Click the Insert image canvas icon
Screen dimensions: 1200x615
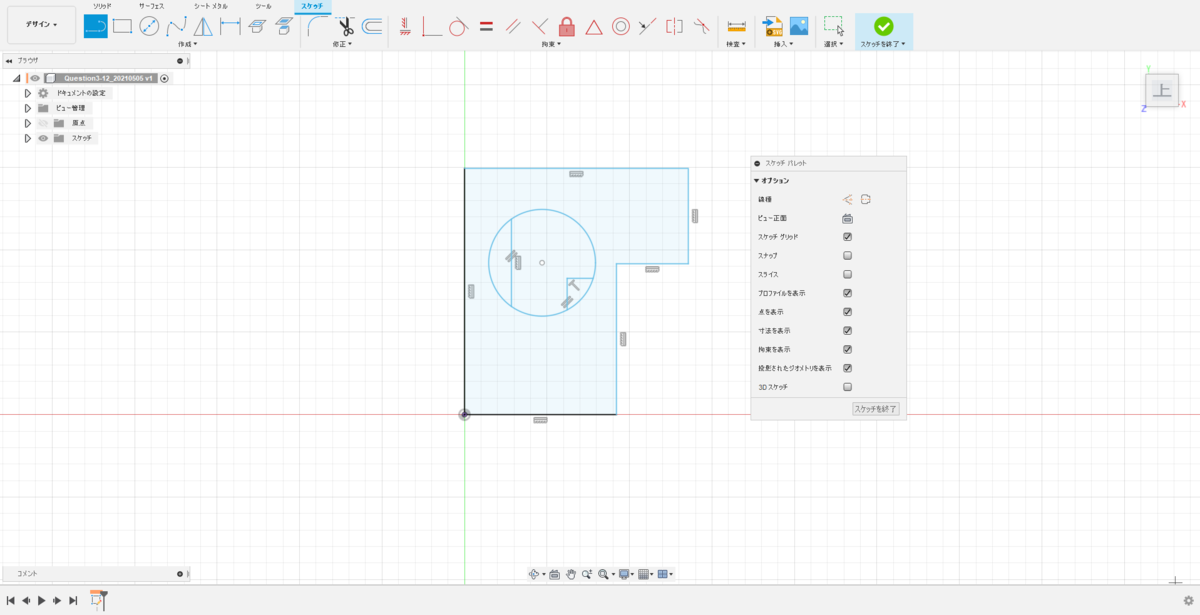coord(799,27)
